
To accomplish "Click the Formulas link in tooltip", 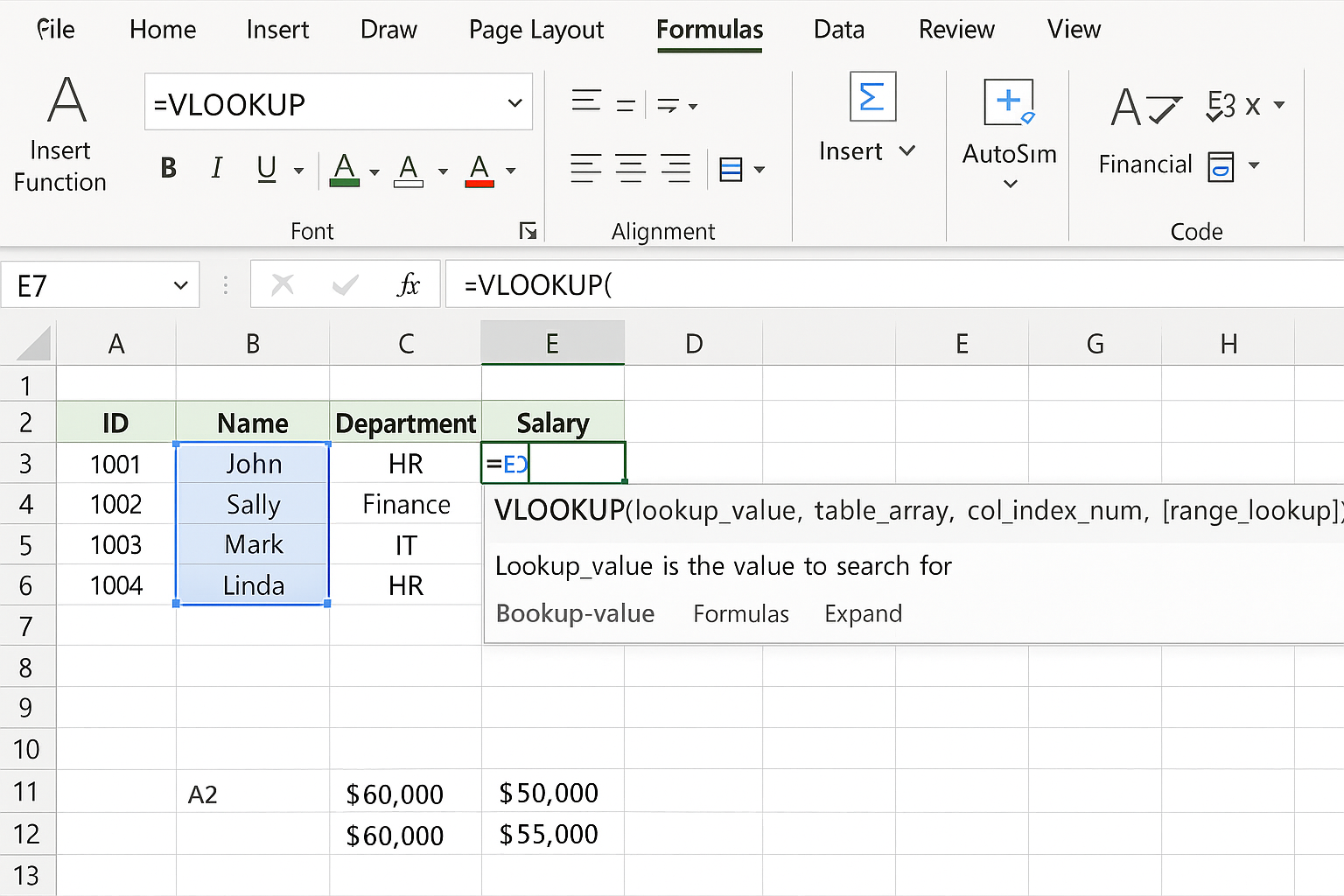I will (x=741, y=613).
